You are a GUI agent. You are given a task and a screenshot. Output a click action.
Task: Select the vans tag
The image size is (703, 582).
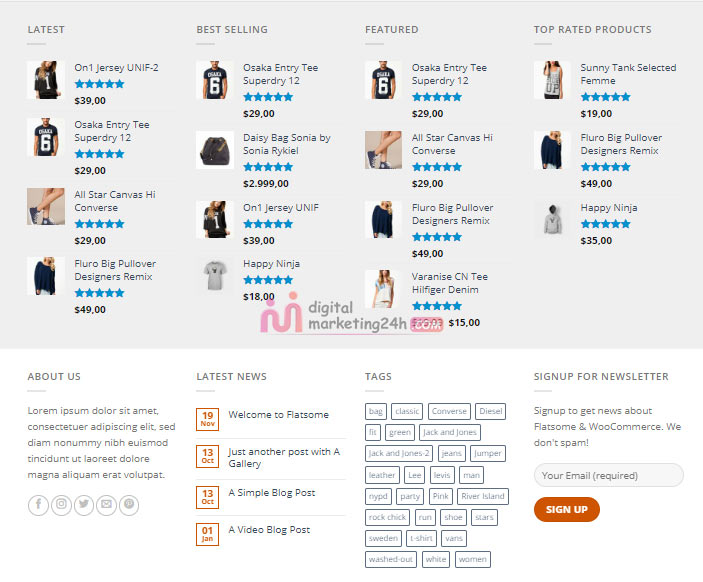[x=454, y=538]
